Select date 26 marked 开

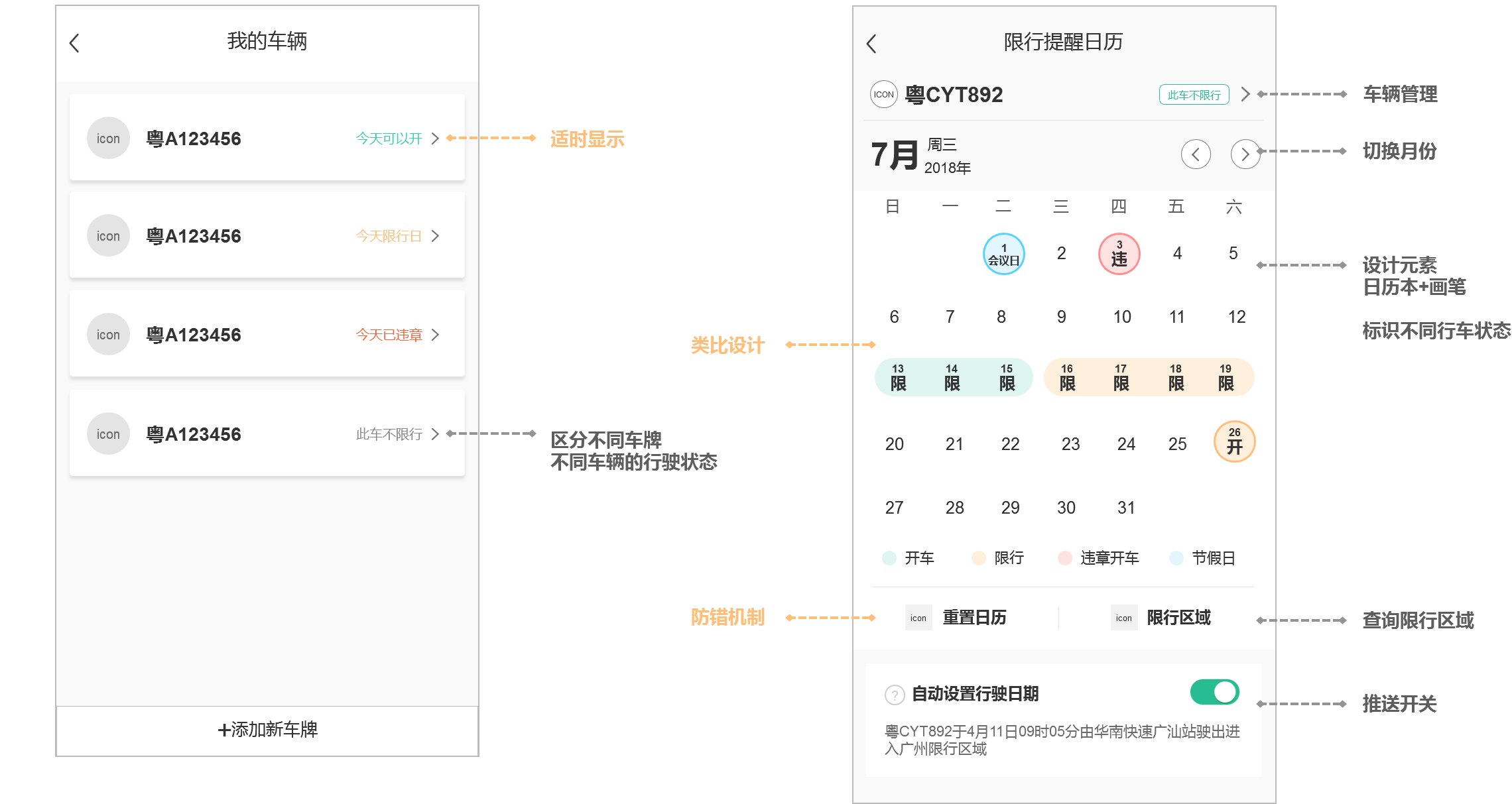(1234, 441)
